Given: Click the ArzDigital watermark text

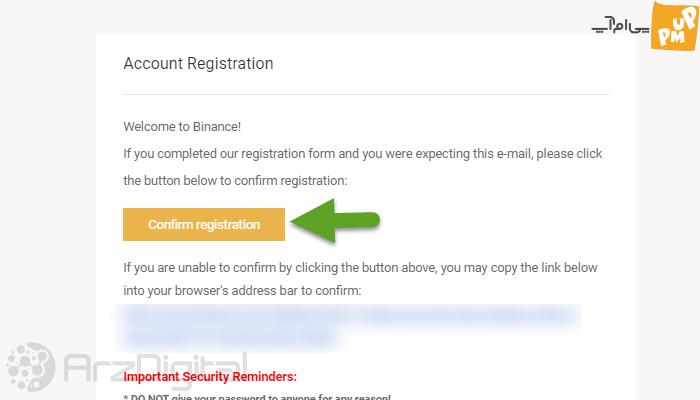Looking at the screenshot, I should (154, 368).
